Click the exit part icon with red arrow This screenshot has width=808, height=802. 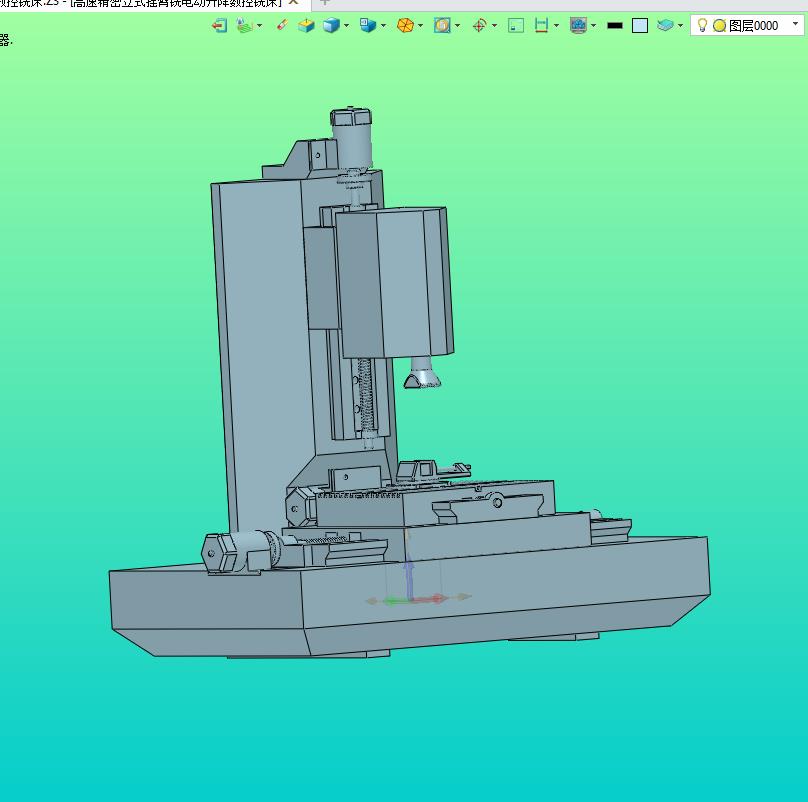coord(219,25)
